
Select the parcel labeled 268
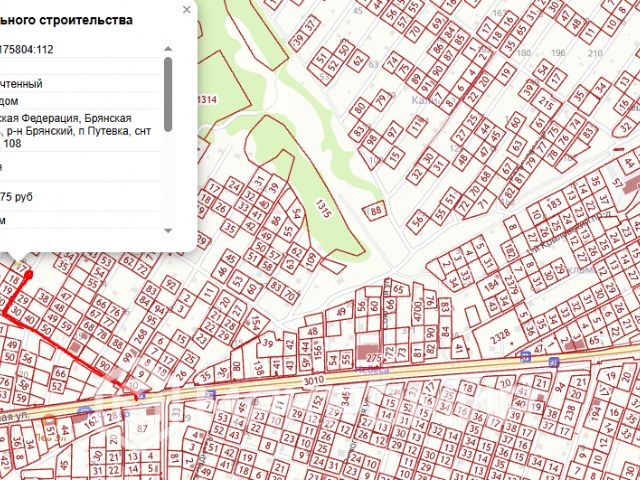141,337
